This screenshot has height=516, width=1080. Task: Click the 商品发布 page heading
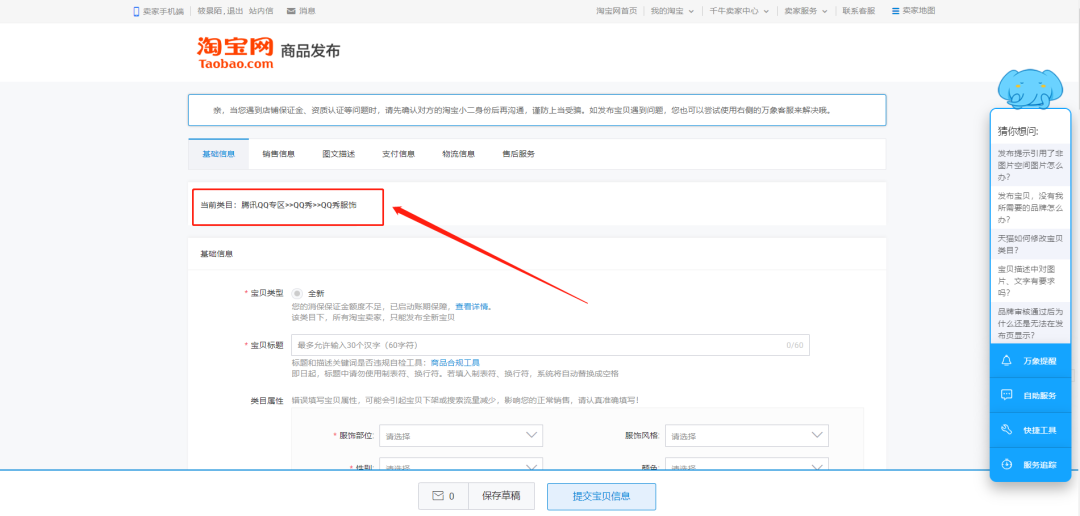tap(310, 51)
